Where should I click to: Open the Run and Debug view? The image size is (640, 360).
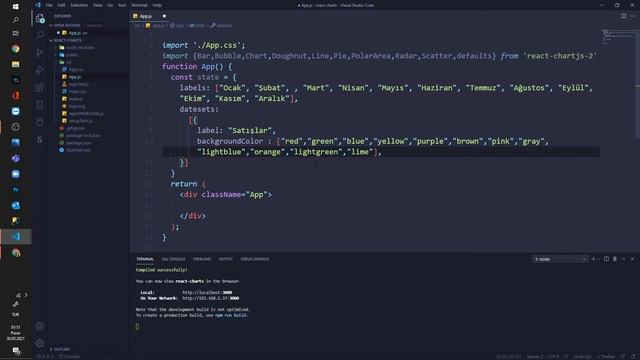tap(40, 70)
